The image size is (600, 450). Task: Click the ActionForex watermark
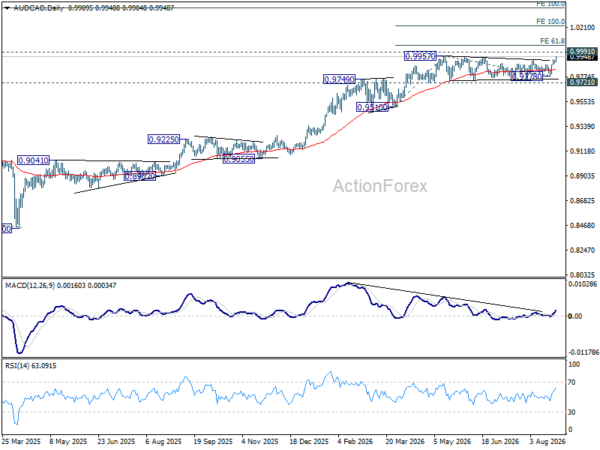point(380,186)
